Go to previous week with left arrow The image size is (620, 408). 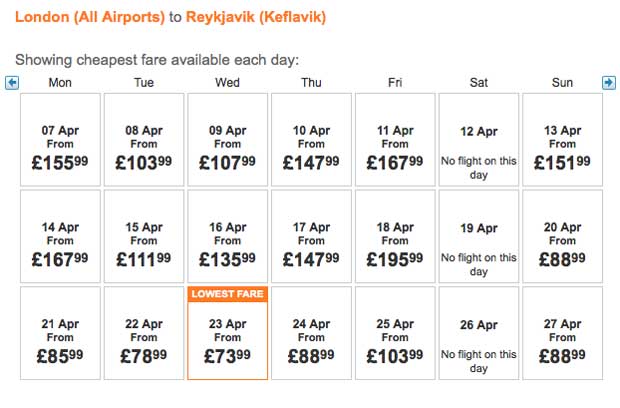point(12,83)
